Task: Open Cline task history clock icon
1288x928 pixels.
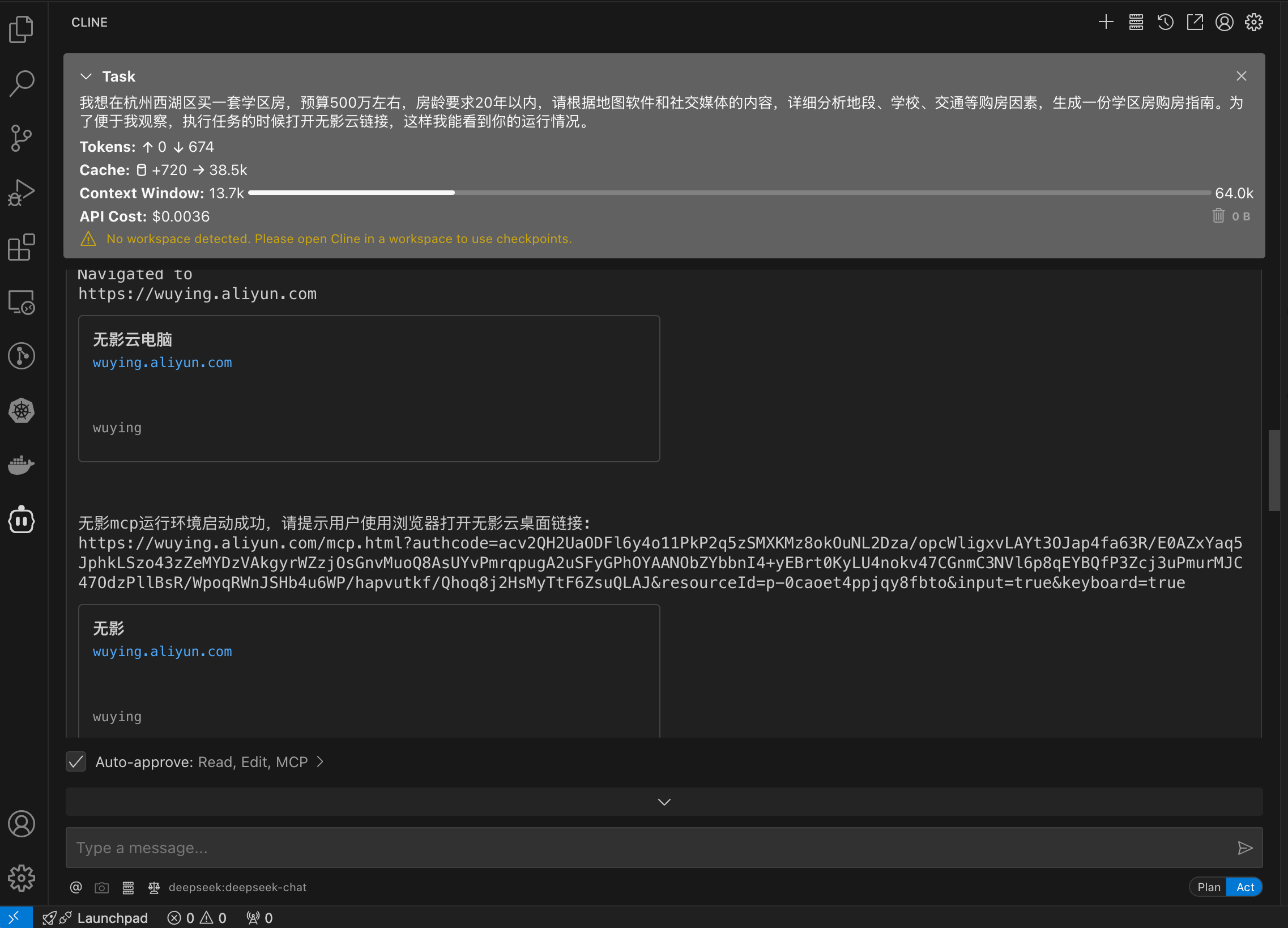Action: click(1165, 22)
